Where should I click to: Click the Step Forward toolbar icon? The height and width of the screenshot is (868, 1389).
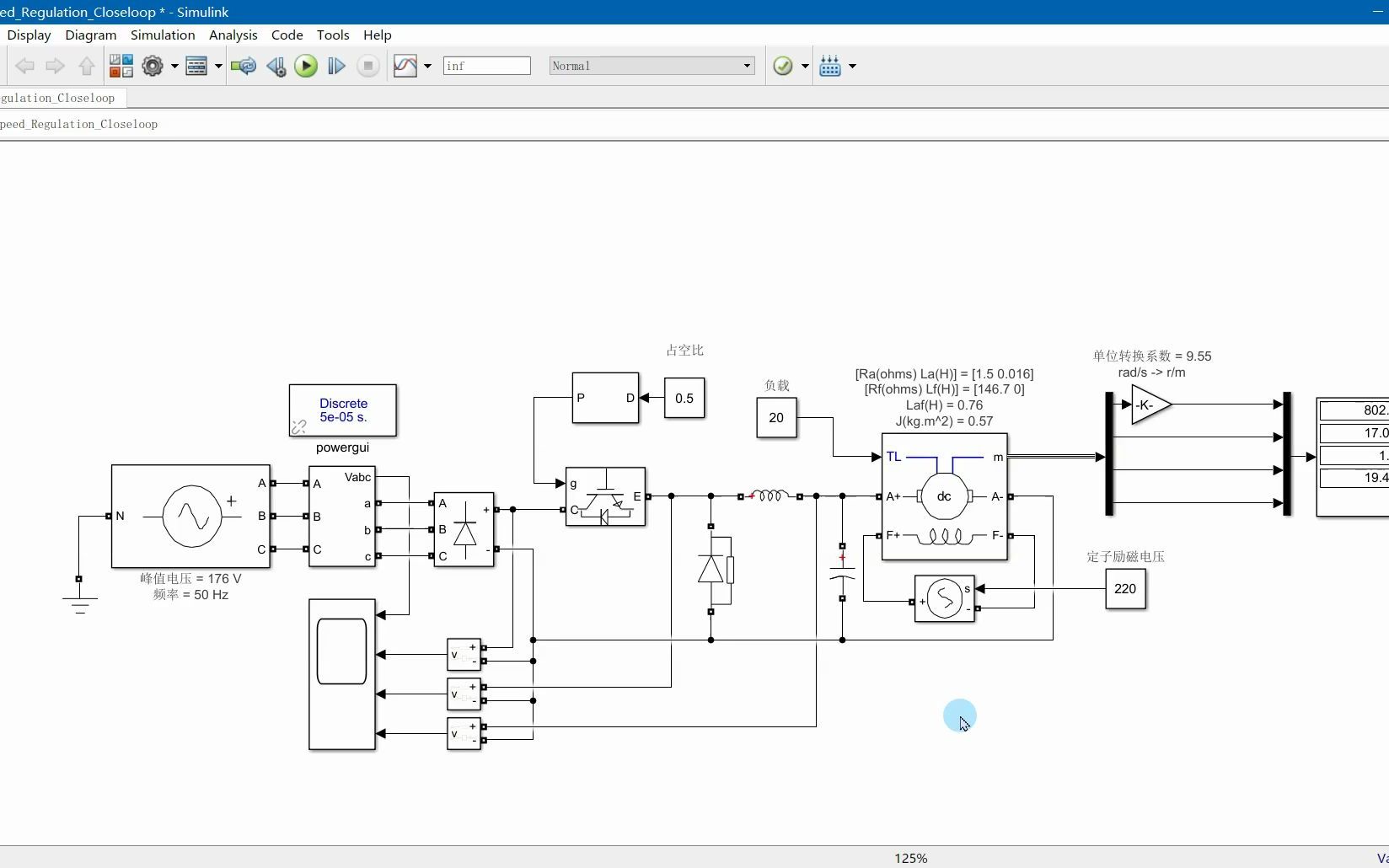click(x=336, y=66)
